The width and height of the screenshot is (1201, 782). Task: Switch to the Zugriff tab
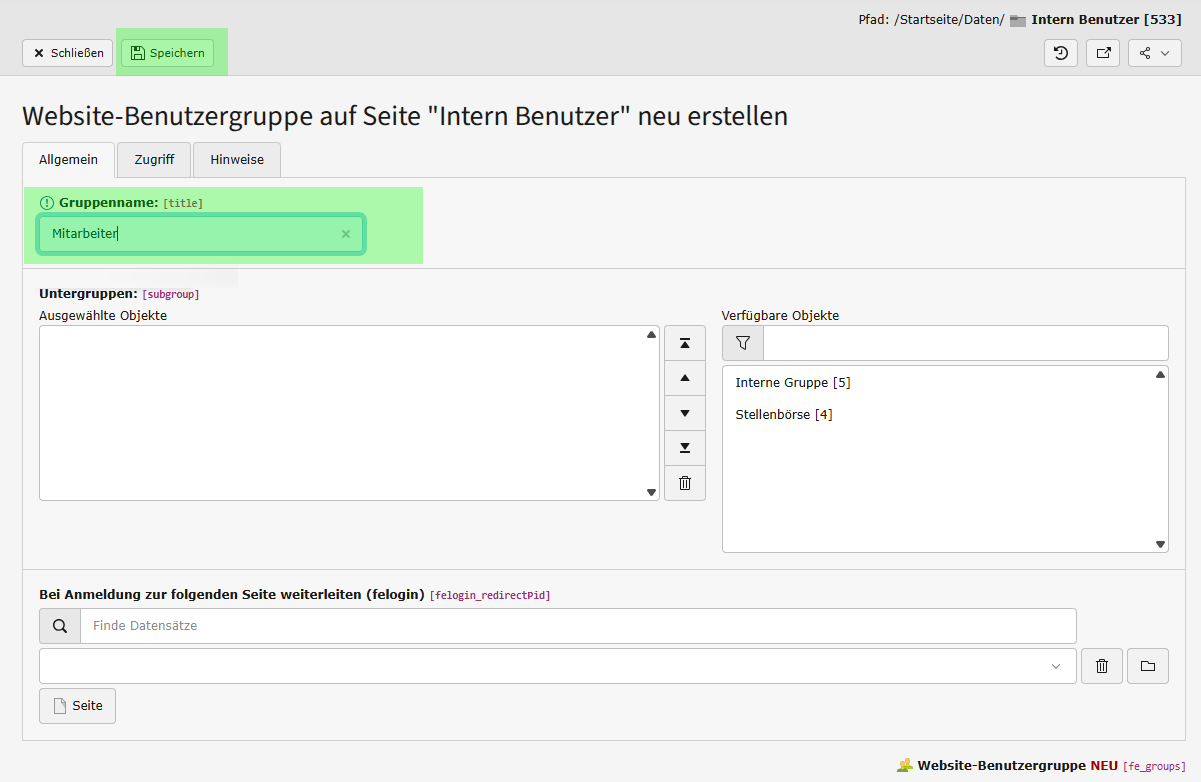155,159
